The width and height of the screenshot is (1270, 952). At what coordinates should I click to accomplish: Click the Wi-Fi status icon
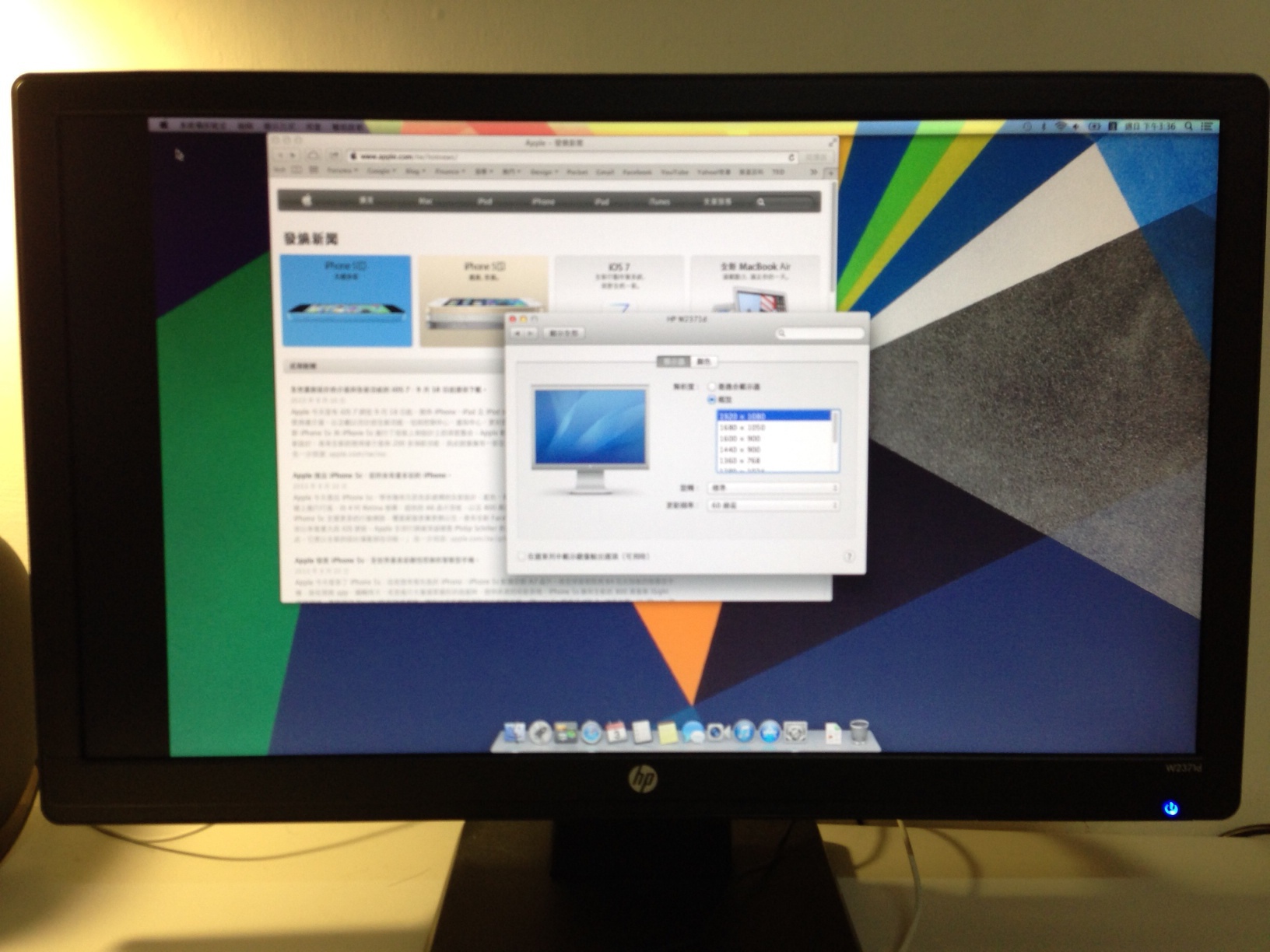[x=1061, y=126]
